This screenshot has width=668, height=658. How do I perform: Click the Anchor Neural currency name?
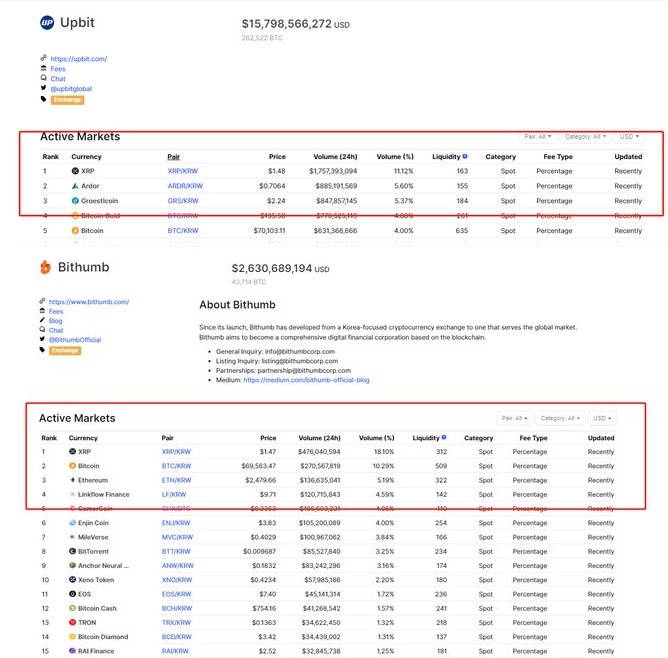click(x=103, y=566)
